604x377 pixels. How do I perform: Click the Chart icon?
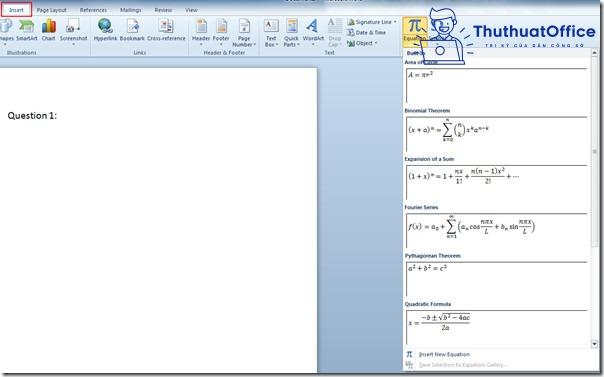tap(49, 30)
